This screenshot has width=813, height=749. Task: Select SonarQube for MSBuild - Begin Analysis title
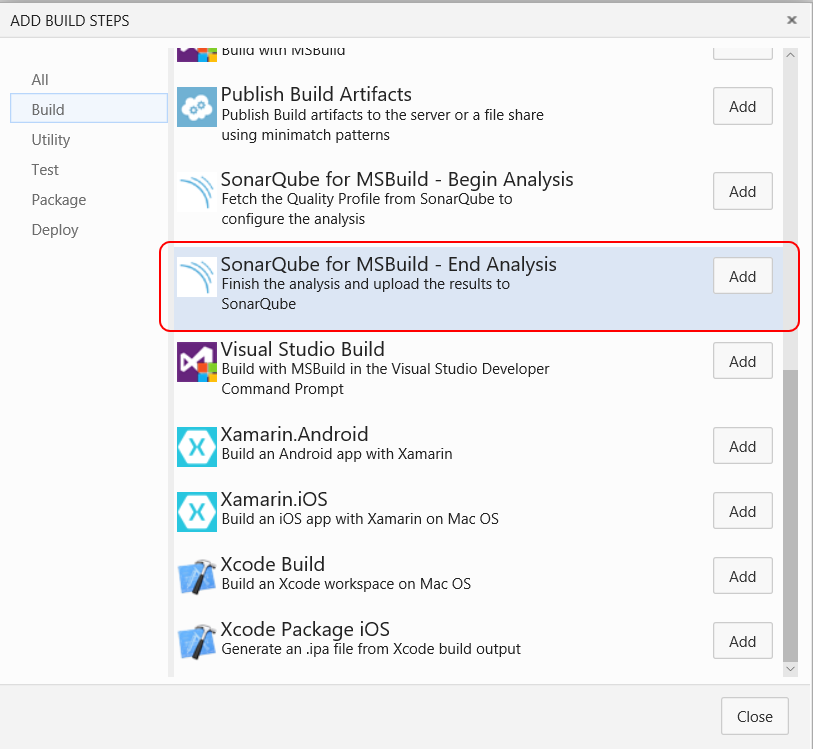(397, 179)
